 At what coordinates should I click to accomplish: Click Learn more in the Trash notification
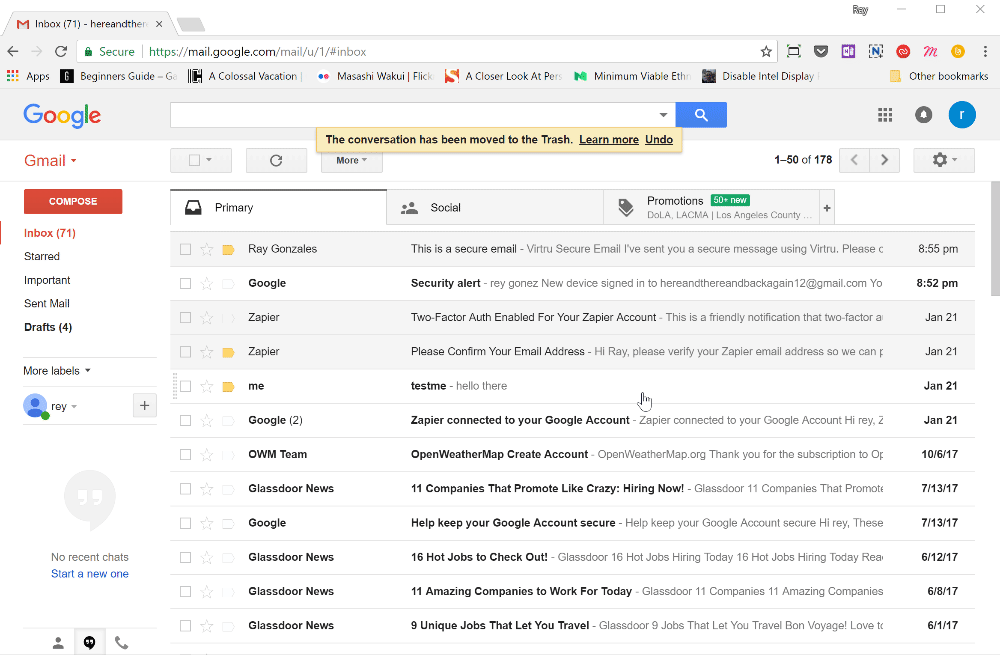coord(608,140)
